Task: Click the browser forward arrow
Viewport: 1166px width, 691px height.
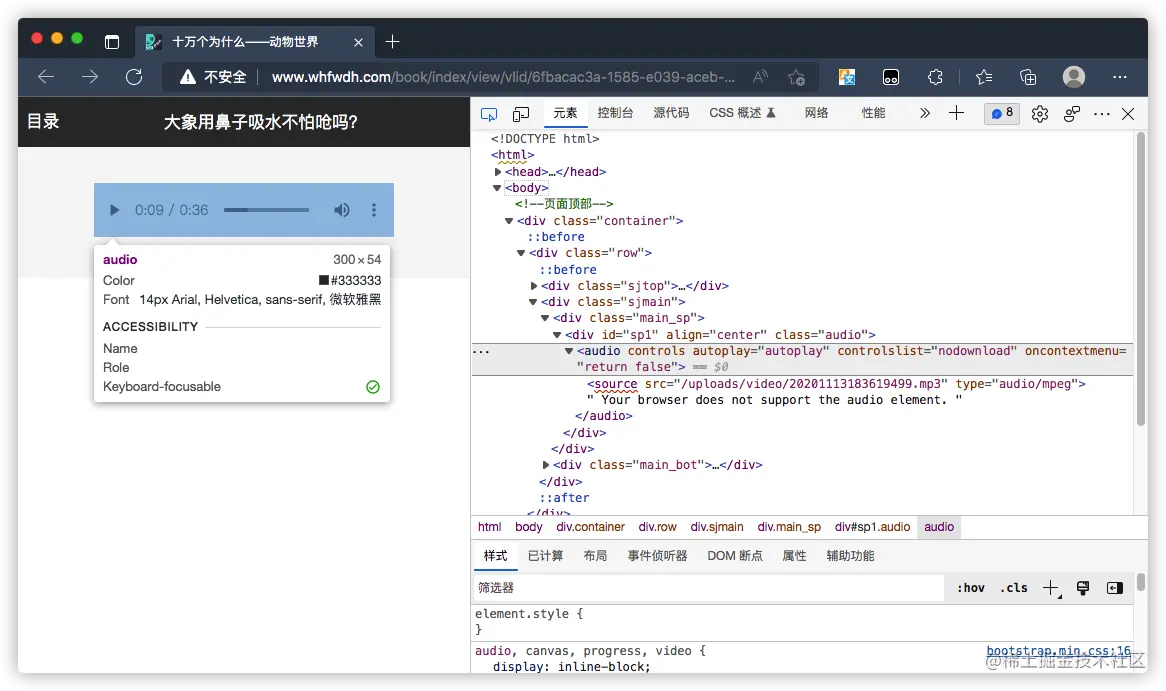Action: click(90, 77)
